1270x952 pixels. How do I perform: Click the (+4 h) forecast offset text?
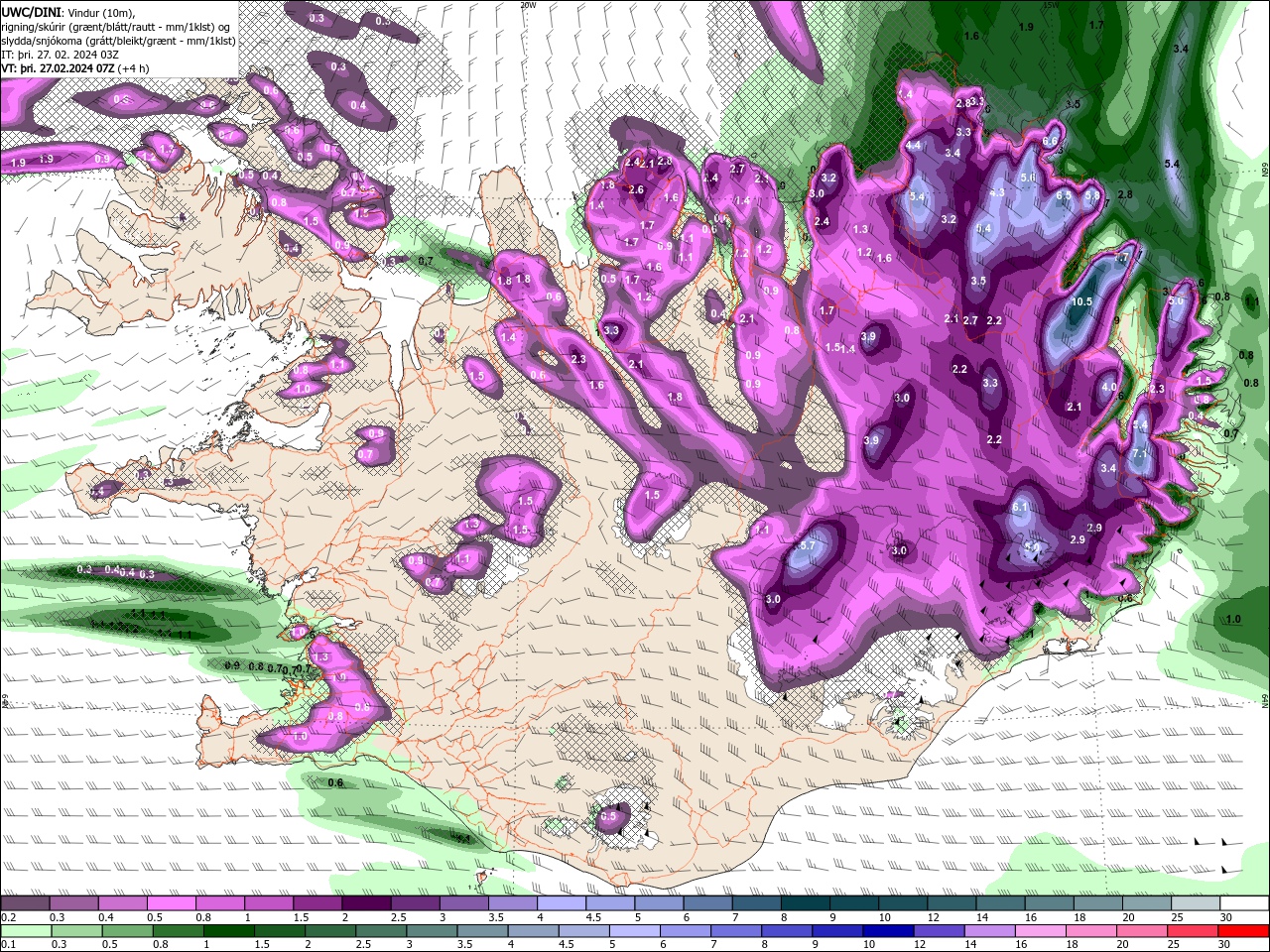[133, 68]
